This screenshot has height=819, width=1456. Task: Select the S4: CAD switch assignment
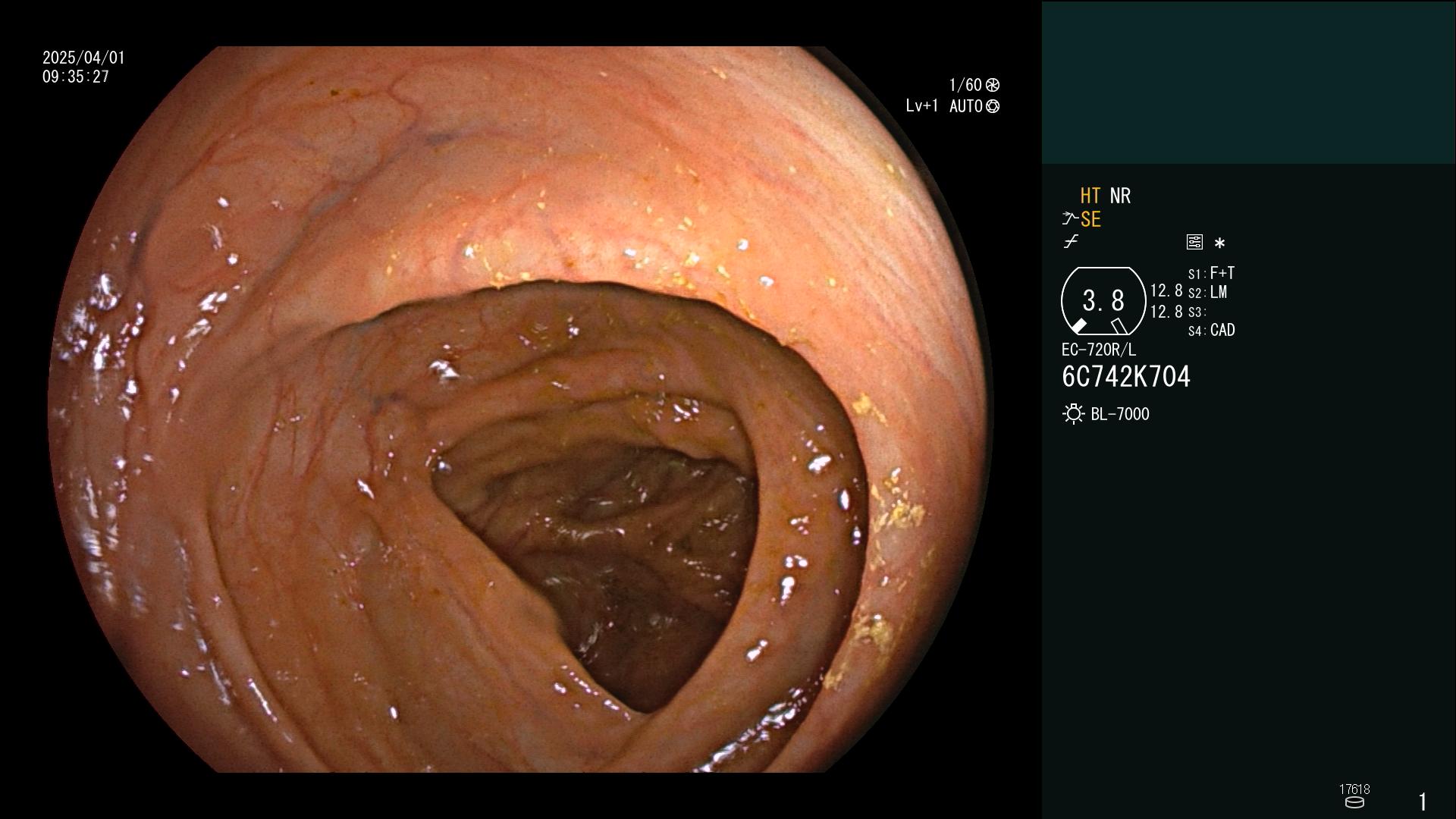[x=1211, y=331]
